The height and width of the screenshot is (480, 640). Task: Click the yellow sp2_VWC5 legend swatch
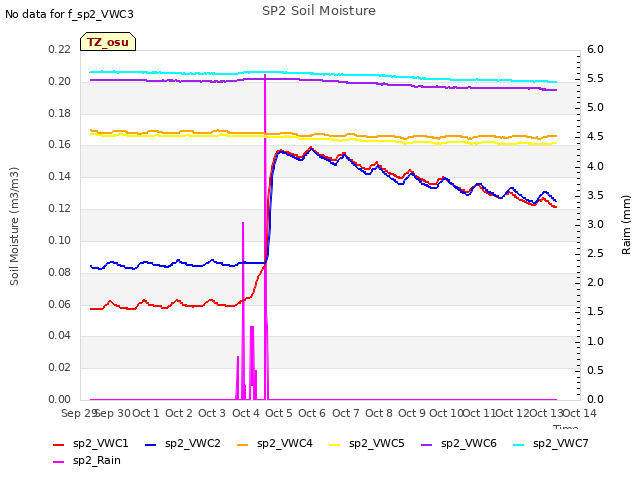335,445
